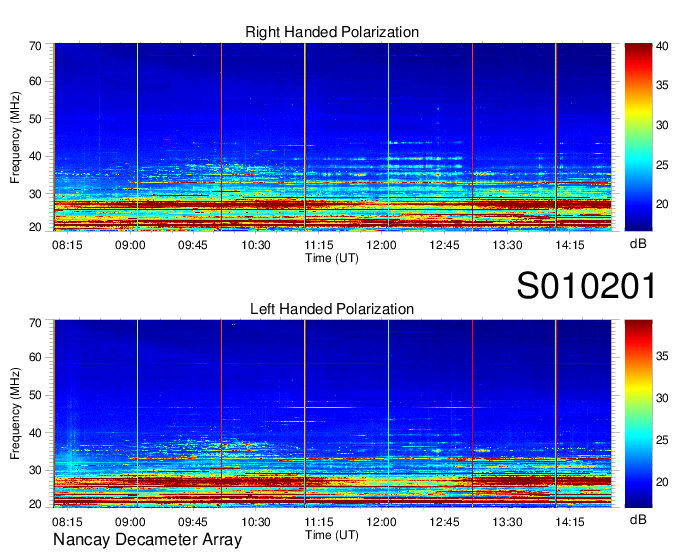Click 12:45 time tick on Right Handed plot
Viewport: 680px width, 552px height.
pos(444,245)
